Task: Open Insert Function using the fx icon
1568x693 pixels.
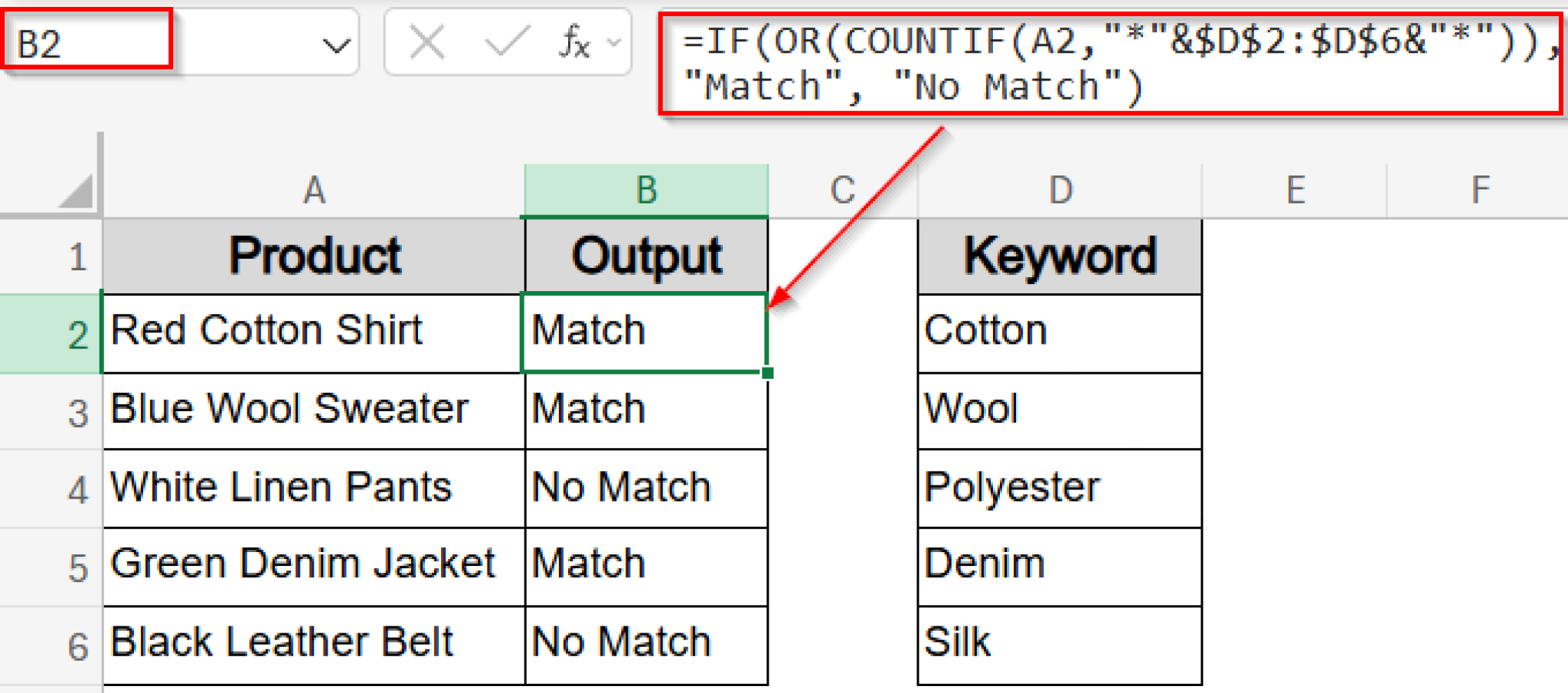Action: [573, 44]
